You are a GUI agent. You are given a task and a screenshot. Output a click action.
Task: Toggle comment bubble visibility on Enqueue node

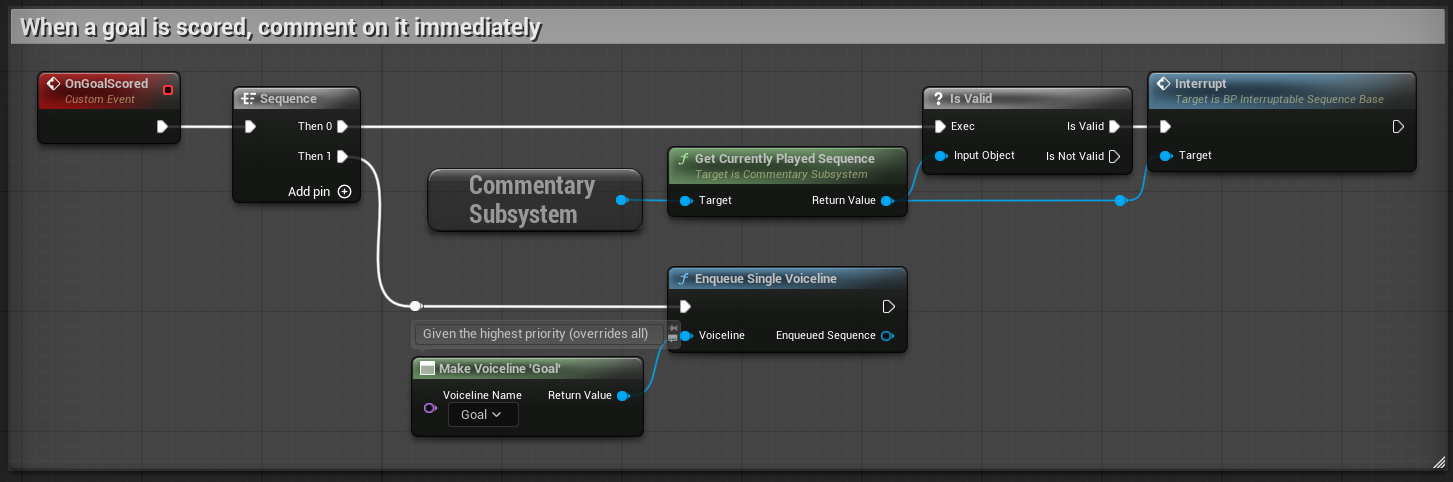point(673,338)
